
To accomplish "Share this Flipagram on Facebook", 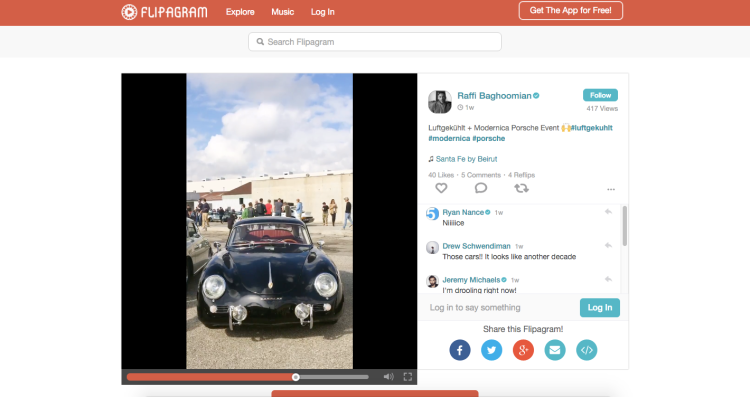I will (x=460, y=350).
